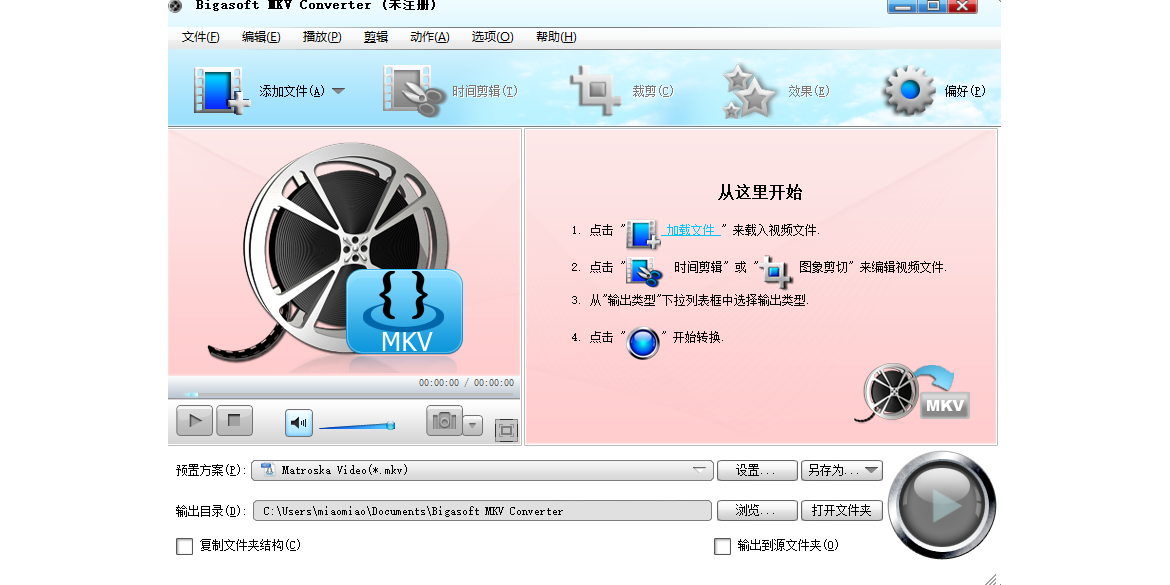Open Preferences (偏好) gear icon
The width and height of the screenshot is (1170, 585).
(x=909, y=90)
